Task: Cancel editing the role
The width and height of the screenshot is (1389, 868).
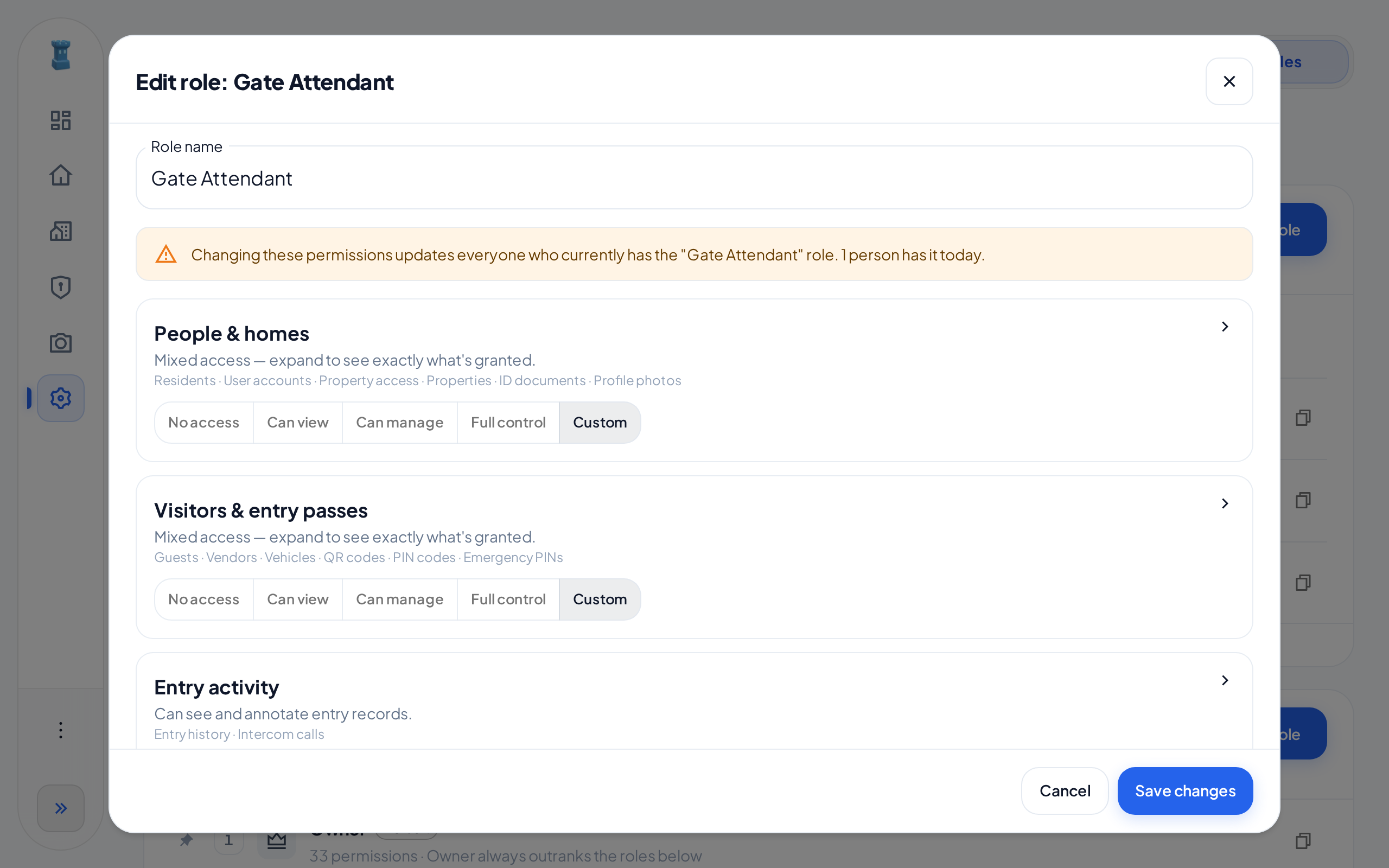Action: click(x=1065, y=791)
